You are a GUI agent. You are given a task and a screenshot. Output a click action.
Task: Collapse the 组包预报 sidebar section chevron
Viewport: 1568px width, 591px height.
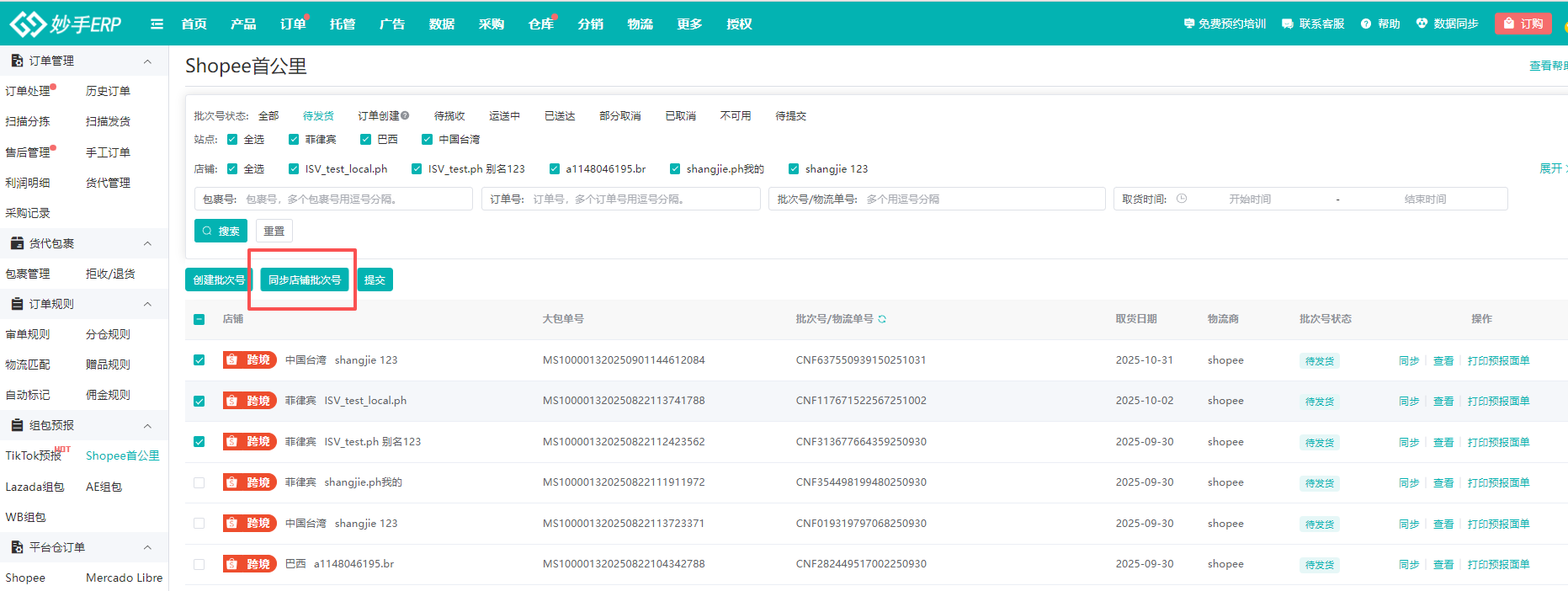pos(147,426)
